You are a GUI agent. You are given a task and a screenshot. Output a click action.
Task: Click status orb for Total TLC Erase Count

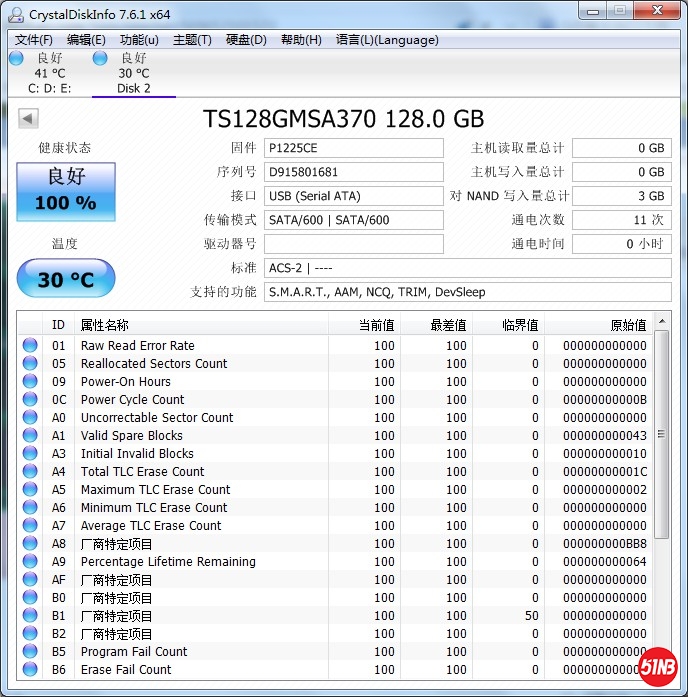pos(30,472)
